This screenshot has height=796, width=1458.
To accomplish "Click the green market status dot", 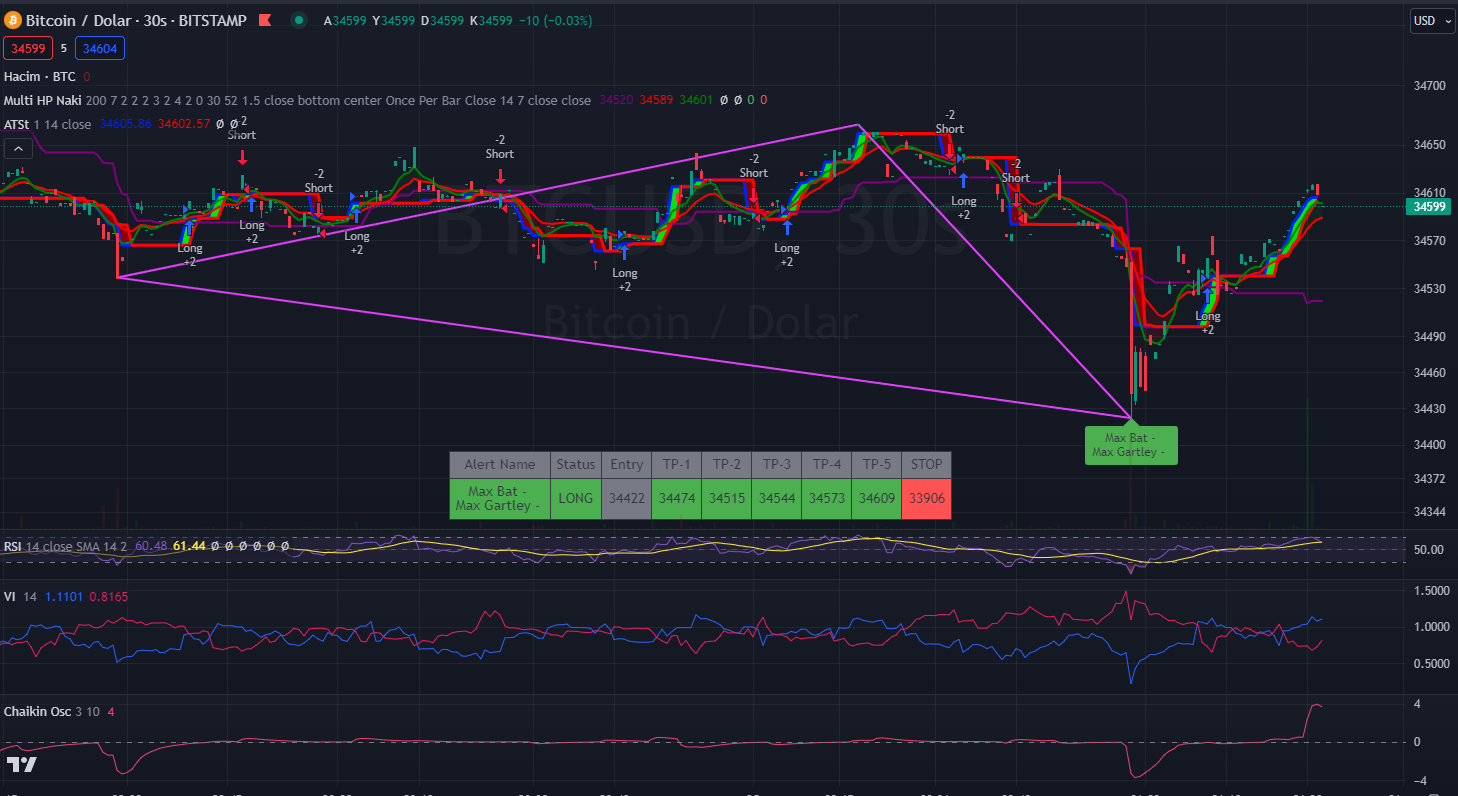I will pos(298,20).
